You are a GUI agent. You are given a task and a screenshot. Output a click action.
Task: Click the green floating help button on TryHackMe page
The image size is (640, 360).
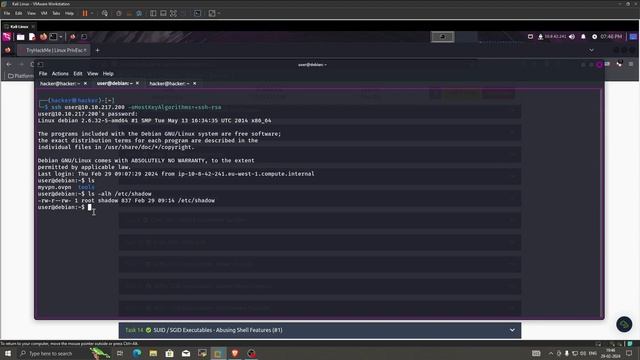point(624,324)
